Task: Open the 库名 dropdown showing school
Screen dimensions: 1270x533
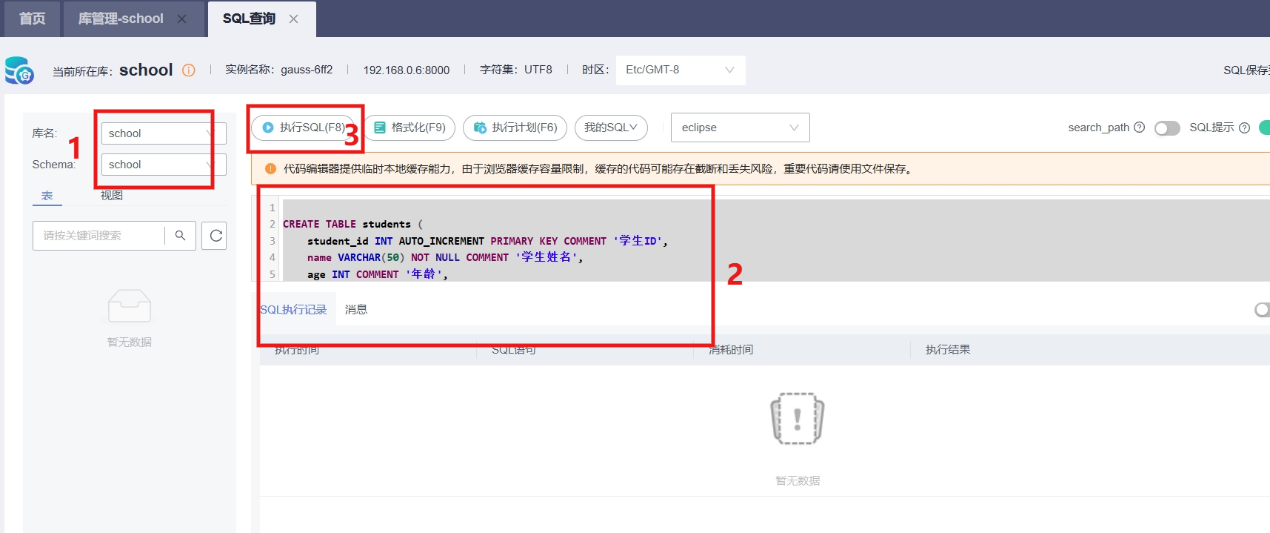Action: [164, 133]
